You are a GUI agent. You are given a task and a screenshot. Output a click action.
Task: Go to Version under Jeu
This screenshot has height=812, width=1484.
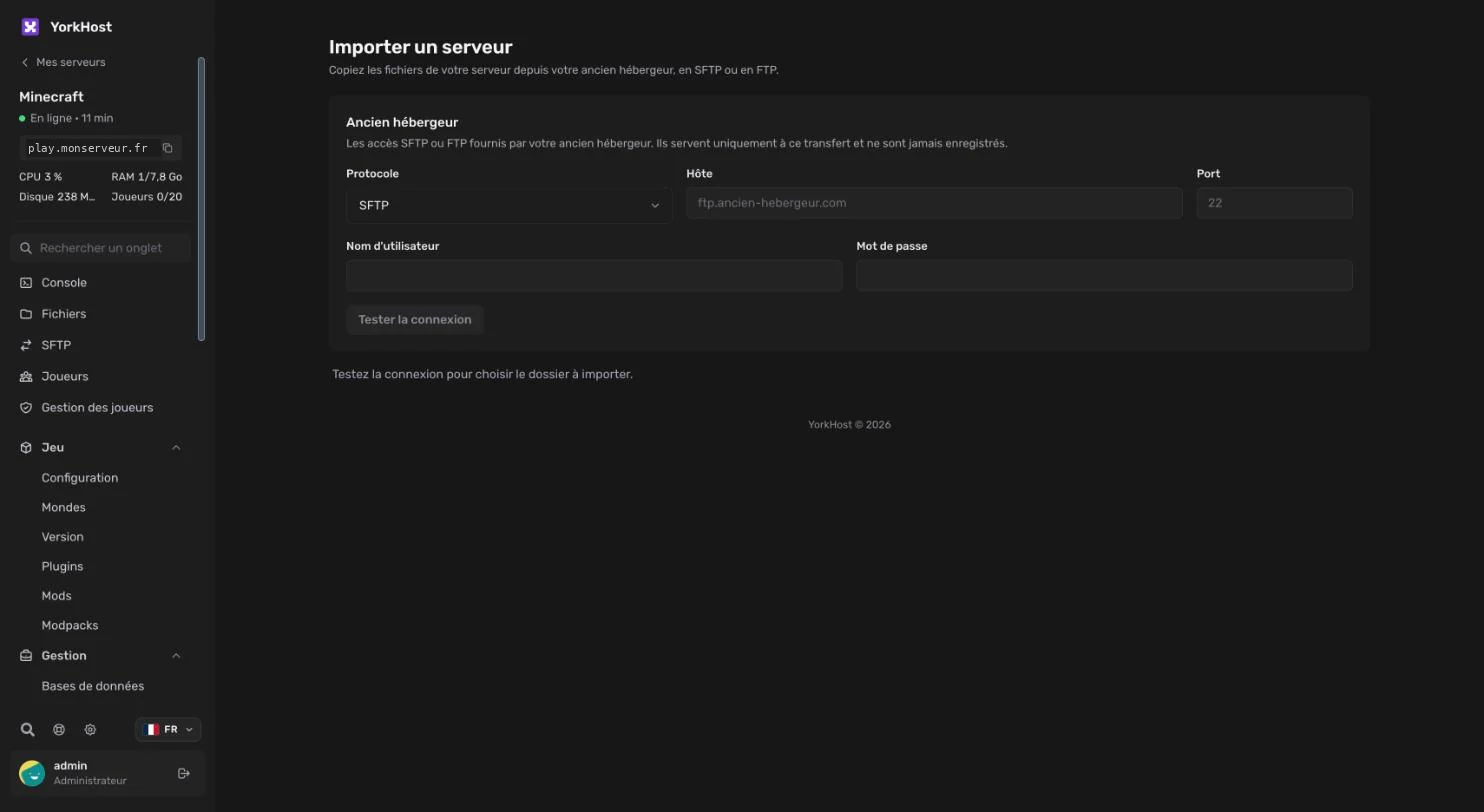62,537
